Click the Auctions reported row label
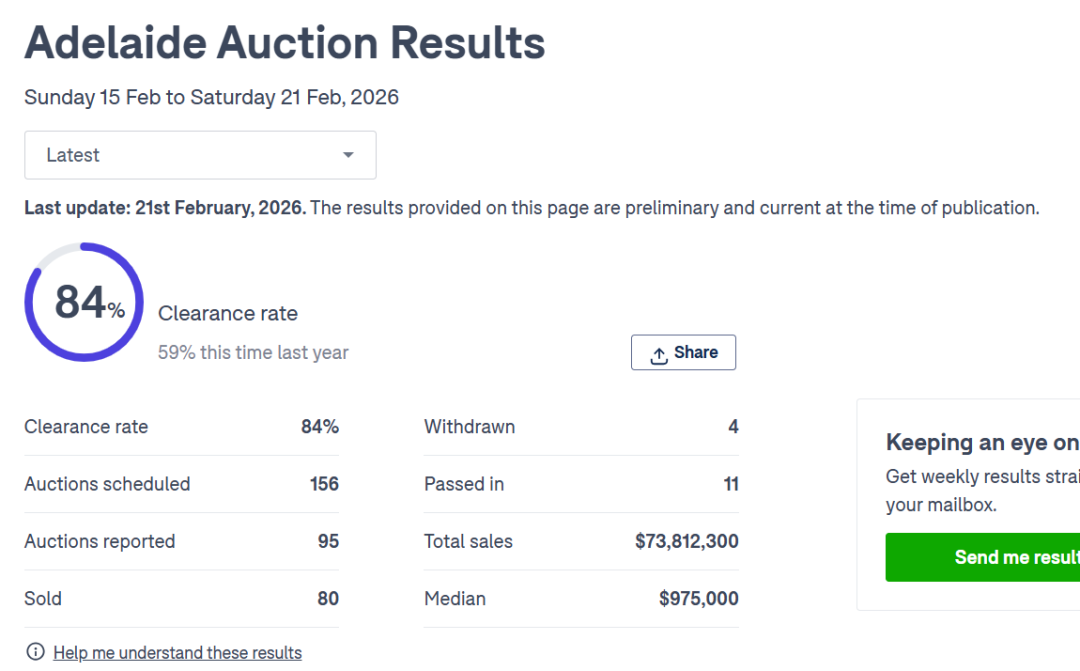Screen dimensions: 1080x671 coord(99,541)
